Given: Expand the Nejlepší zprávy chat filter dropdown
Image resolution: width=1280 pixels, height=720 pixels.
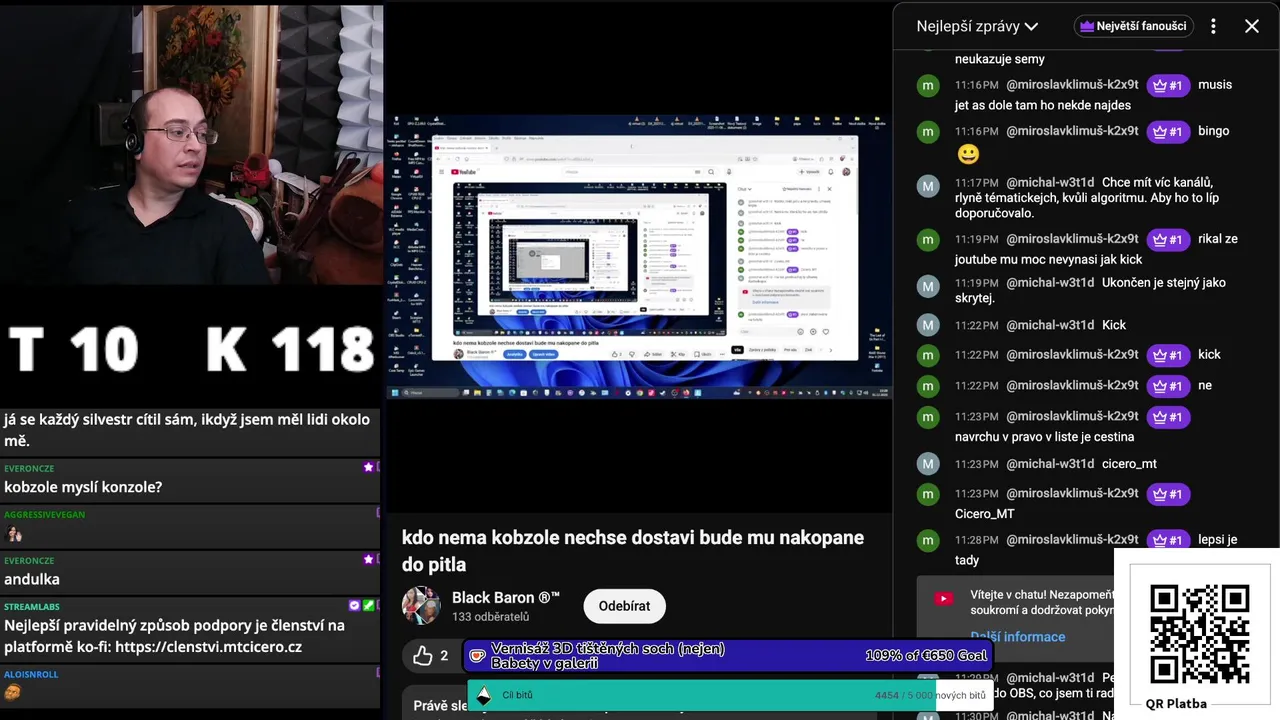Looking at the screenshot, I should tap(977, 27).
